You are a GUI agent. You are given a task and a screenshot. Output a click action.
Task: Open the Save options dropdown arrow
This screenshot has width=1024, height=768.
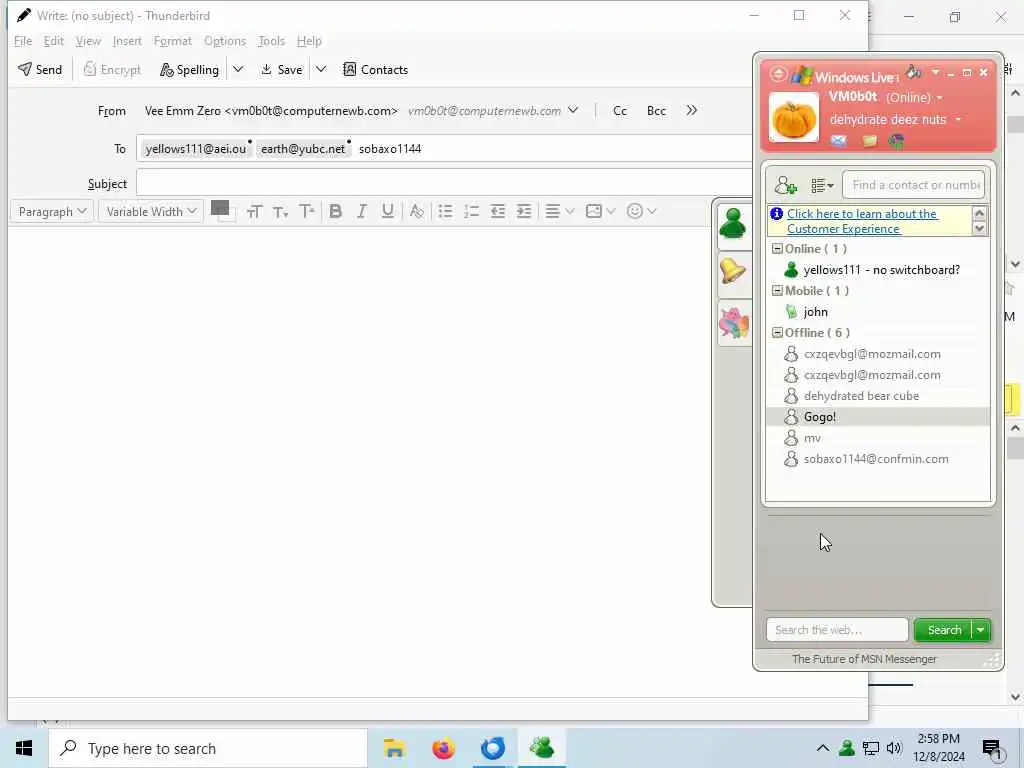321,69
